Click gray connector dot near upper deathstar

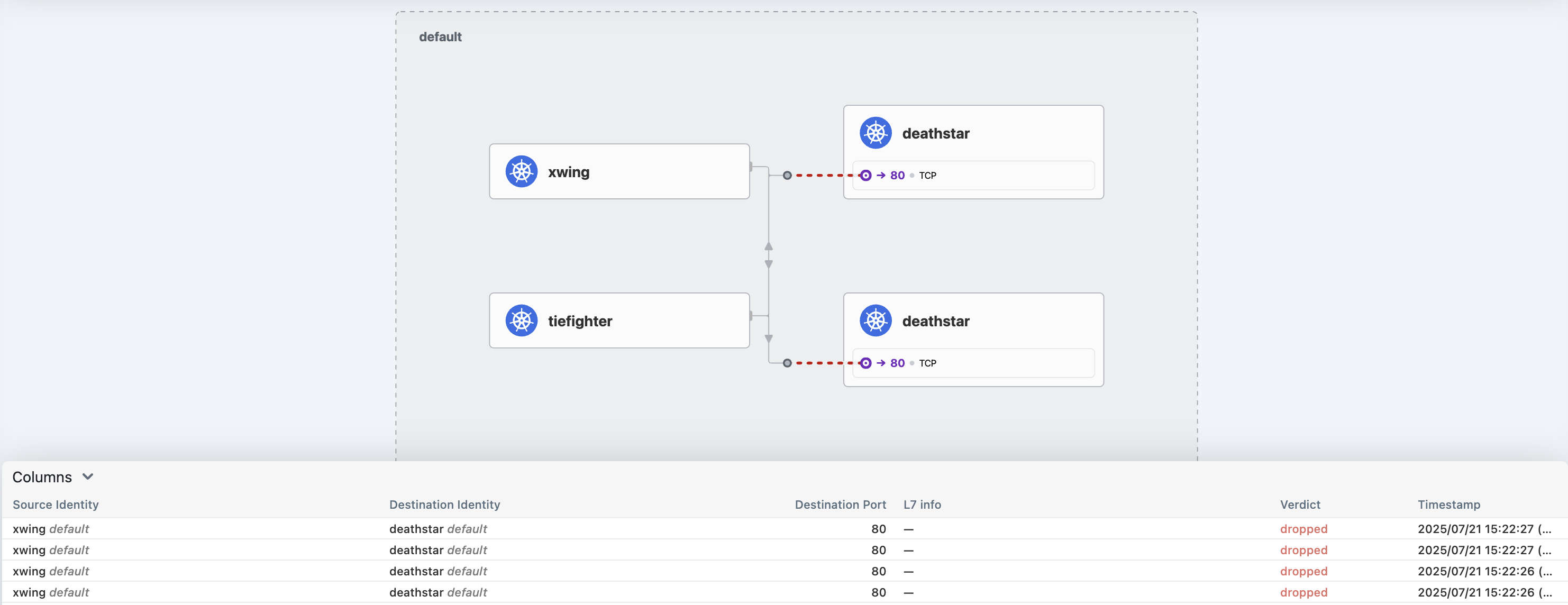click(x=787, y=175)
